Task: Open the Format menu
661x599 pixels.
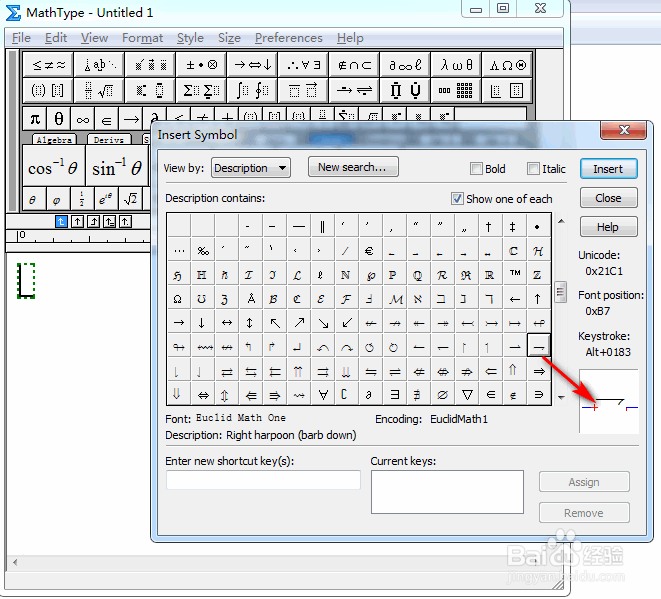Action: (142, 38)
